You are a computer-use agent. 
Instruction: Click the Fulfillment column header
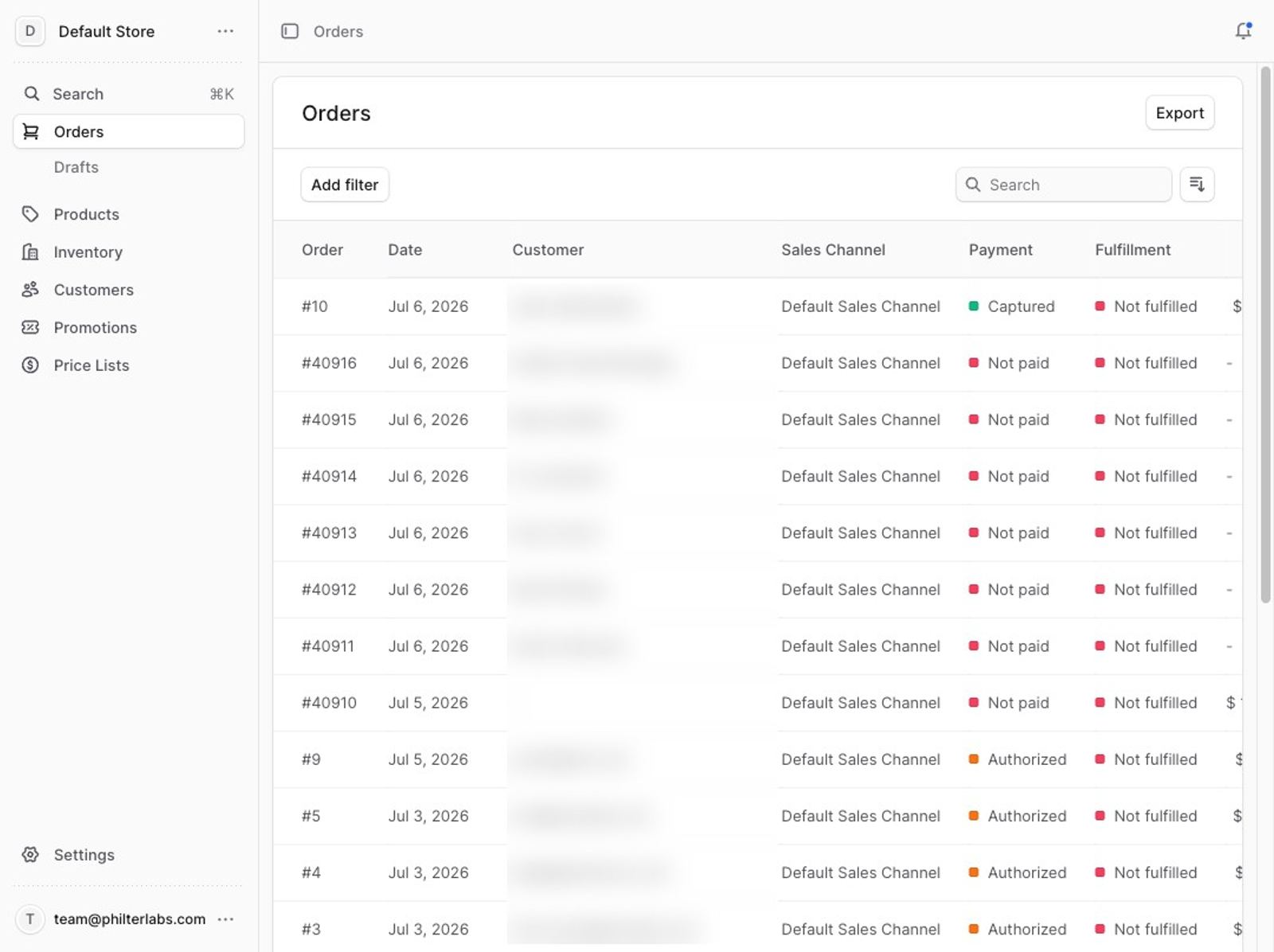(x=1132, y=250)
